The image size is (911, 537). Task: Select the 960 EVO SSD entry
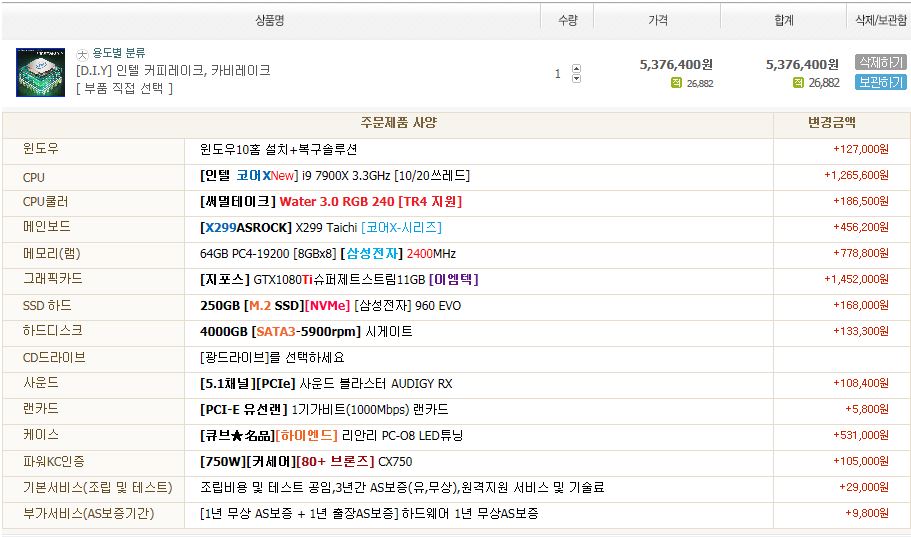pos(331,306)
